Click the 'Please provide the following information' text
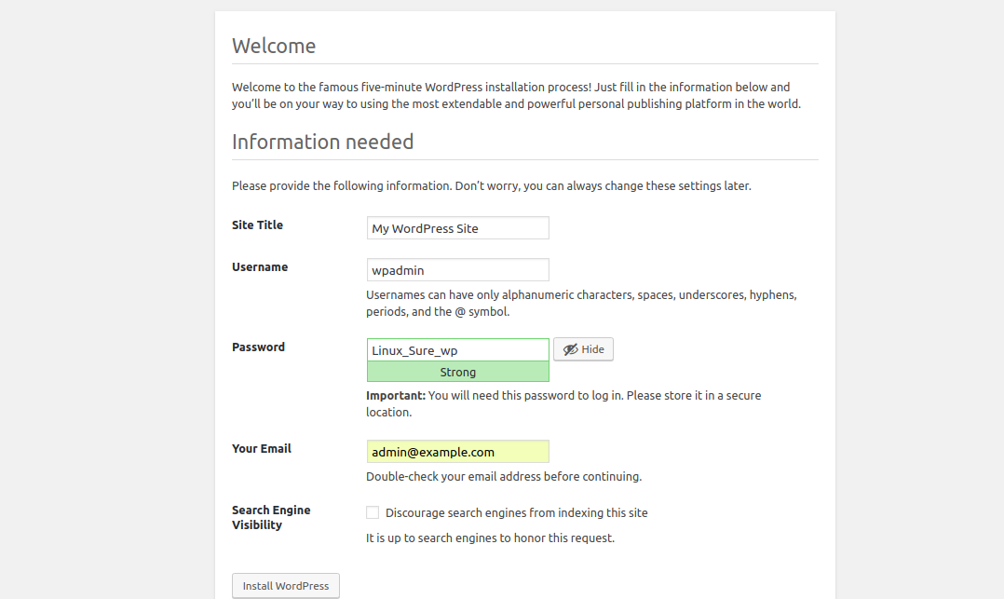 tap(492, 186)
